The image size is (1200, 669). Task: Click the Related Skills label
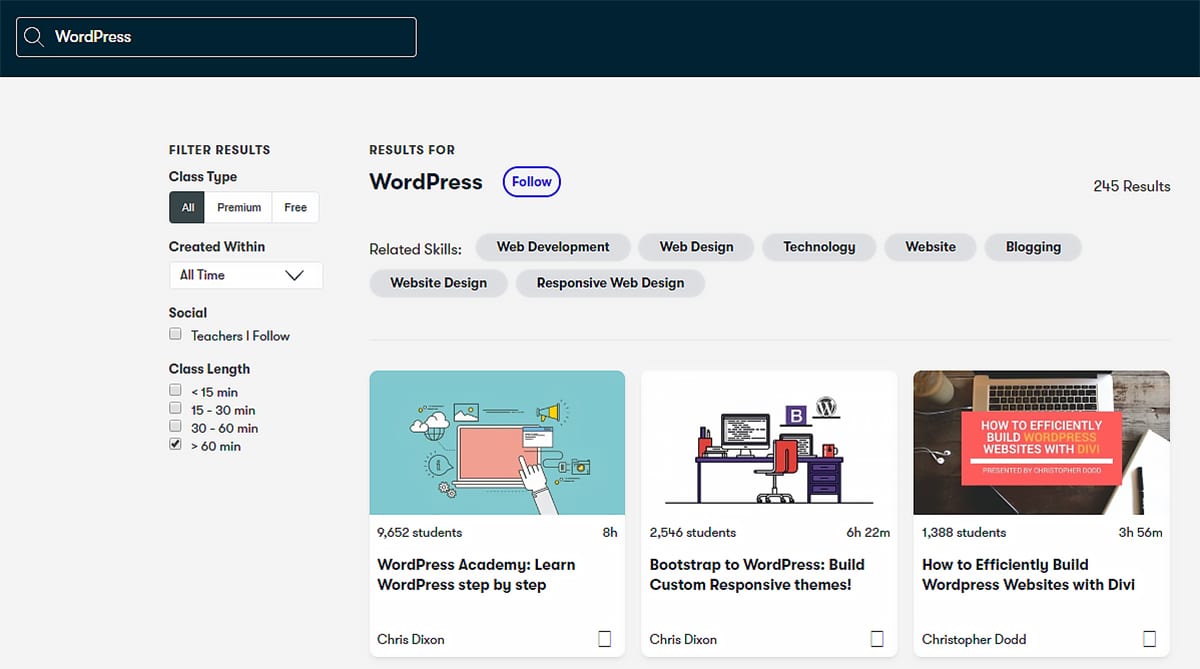416,249
